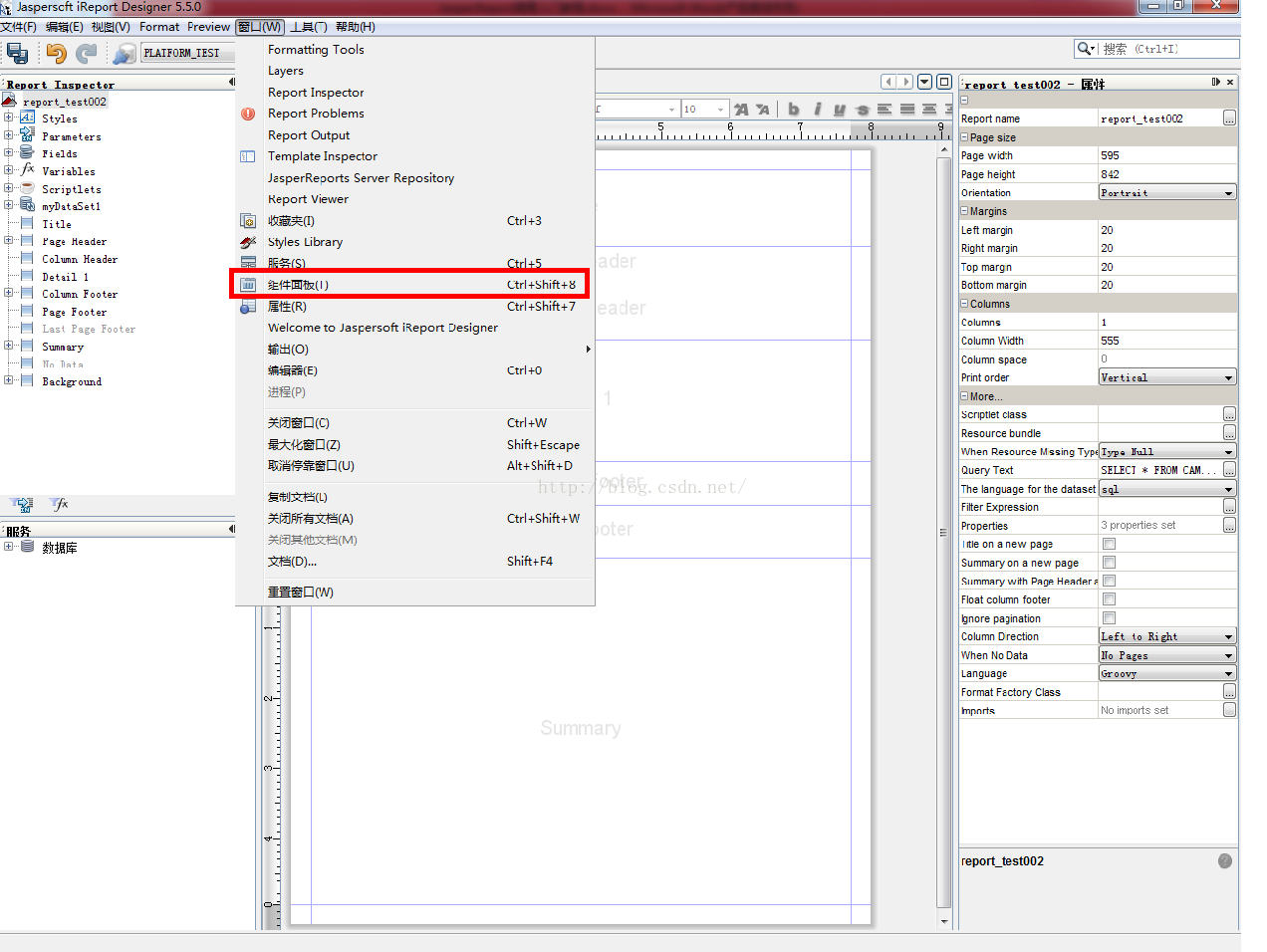Click the search input field
This screenshot has width=1267, height=952.
point(1169,49)
